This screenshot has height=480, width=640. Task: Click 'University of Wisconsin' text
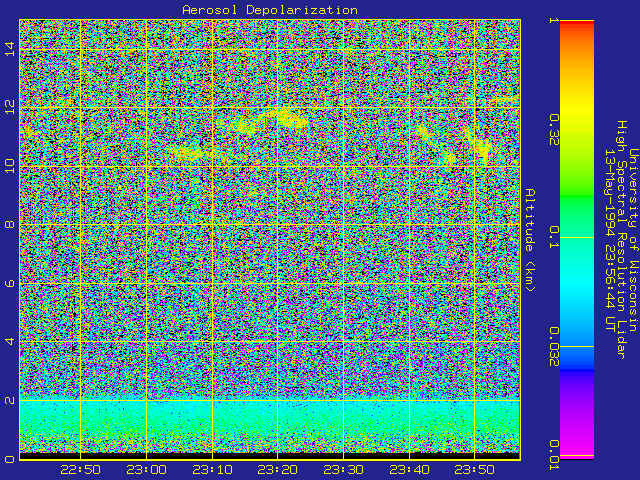pos(633,240)
